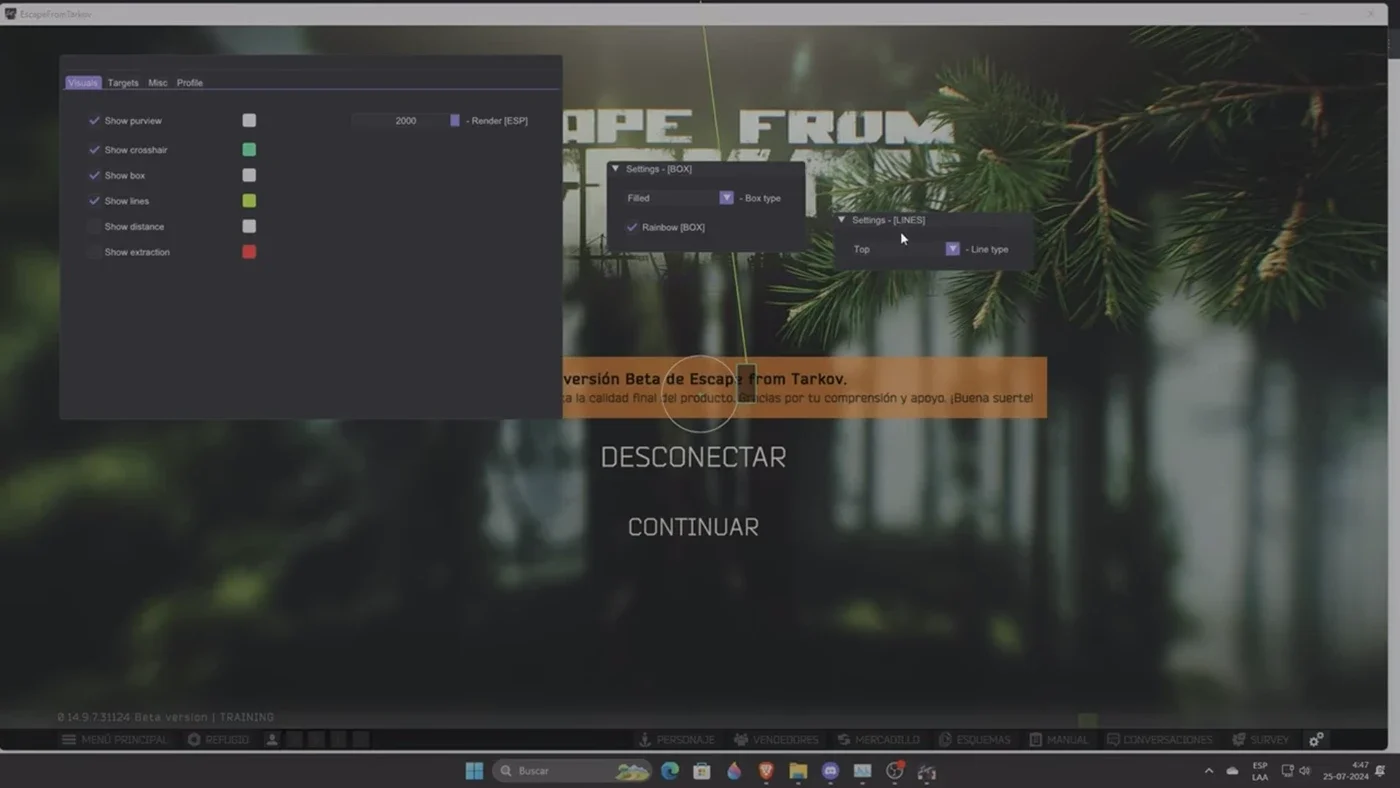Image resolution: width=1400 pixels, height=788 pixels.
Task: Enable the Show distance checkbox
Action: coord(94,227)
